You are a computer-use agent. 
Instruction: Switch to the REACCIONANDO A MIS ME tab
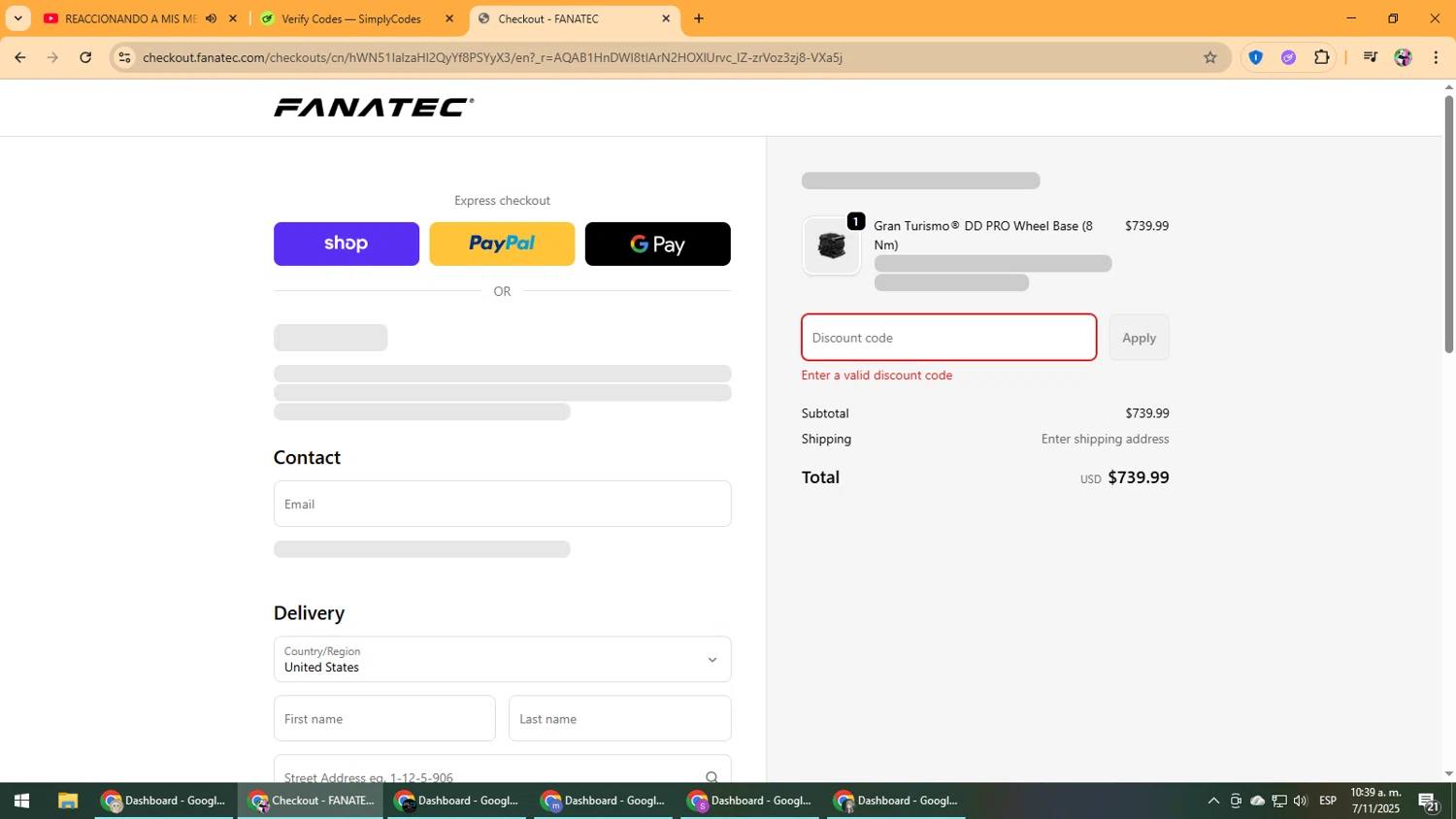[130, 18]
